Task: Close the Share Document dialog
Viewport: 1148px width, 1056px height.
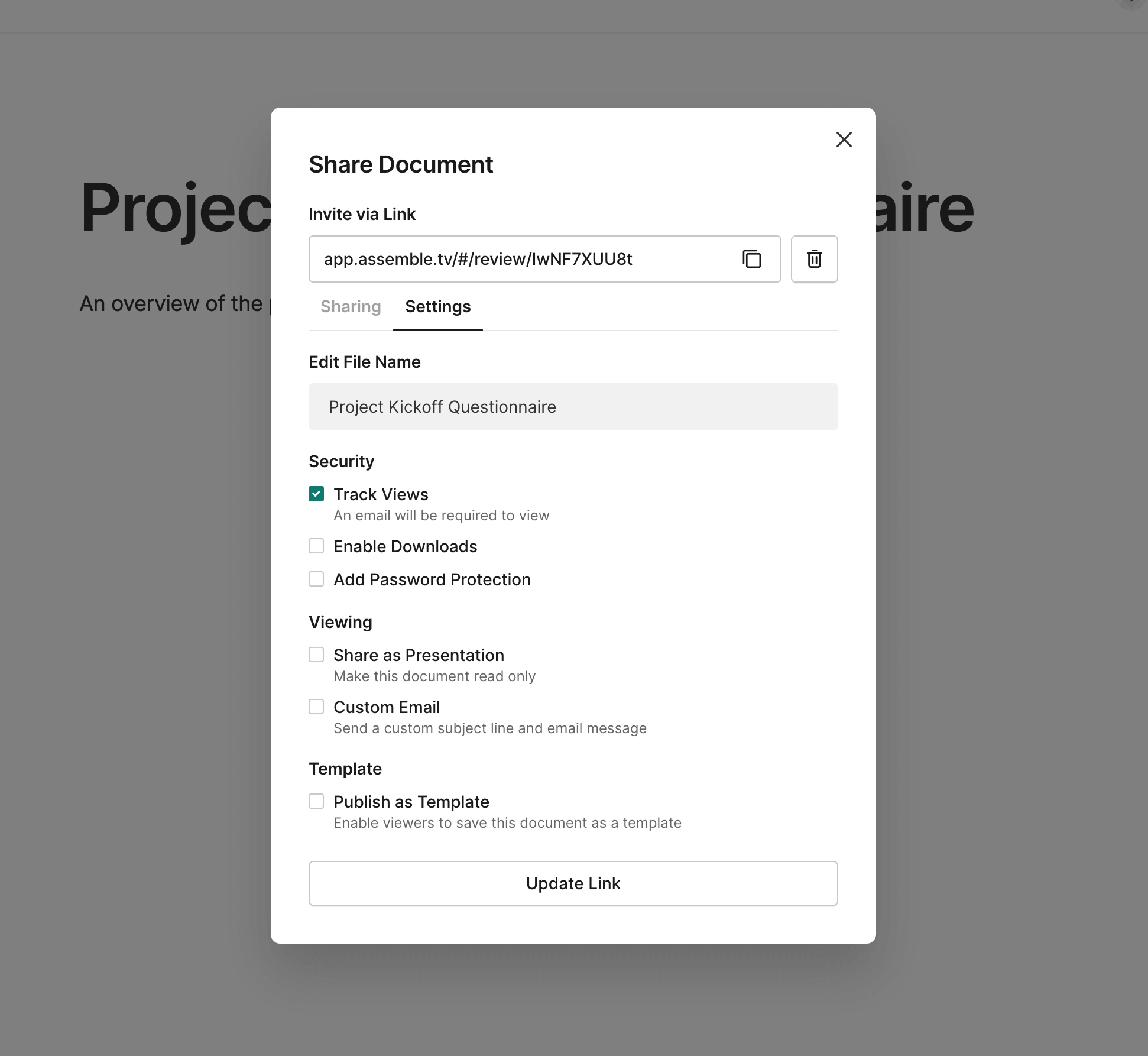Action: click(x=844, y=140)
